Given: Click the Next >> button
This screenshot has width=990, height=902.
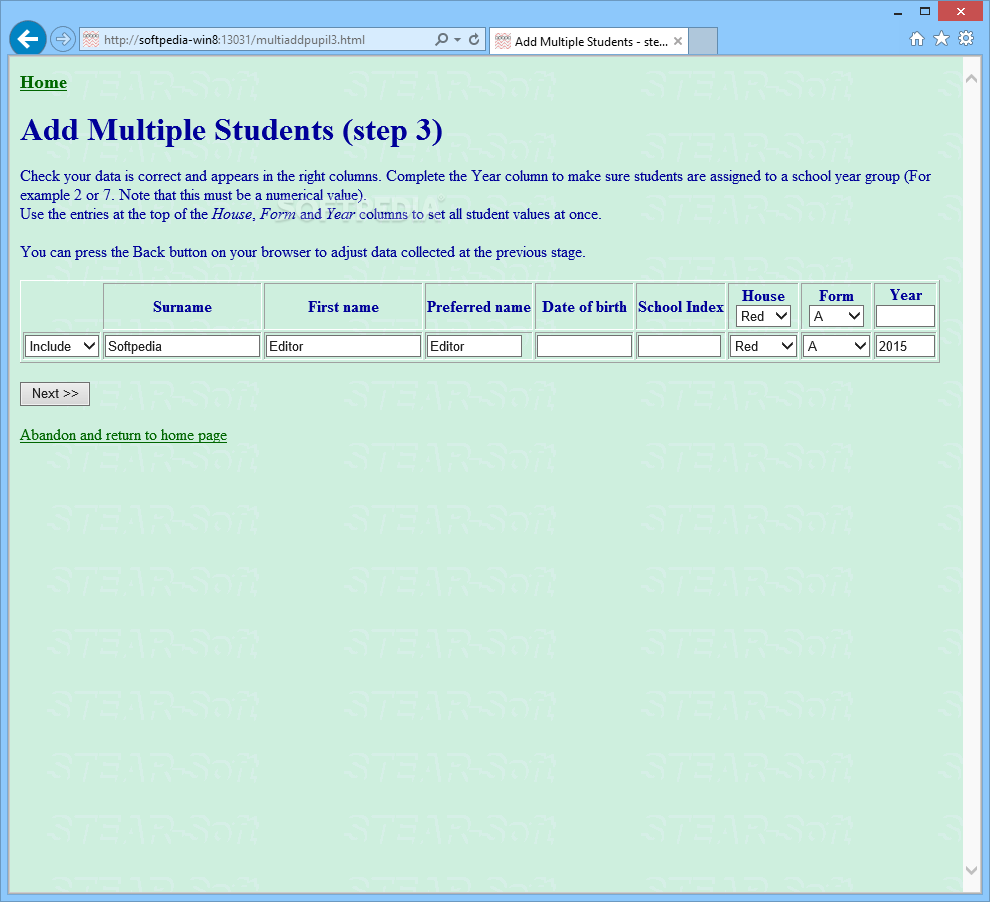Looking at the screenshot, I should (x=55, y=393).
